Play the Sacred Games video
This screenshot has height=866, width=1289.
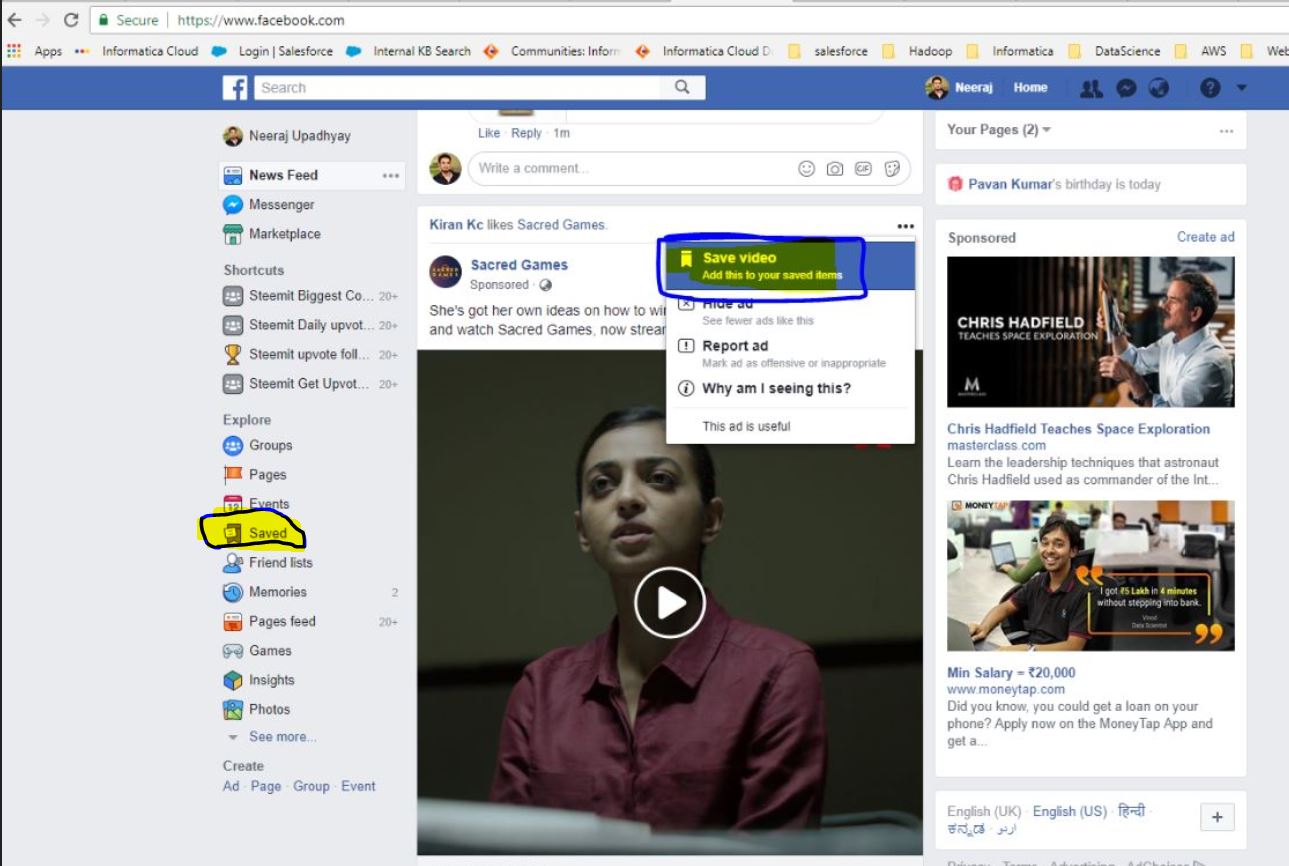(x=670, y=602)
